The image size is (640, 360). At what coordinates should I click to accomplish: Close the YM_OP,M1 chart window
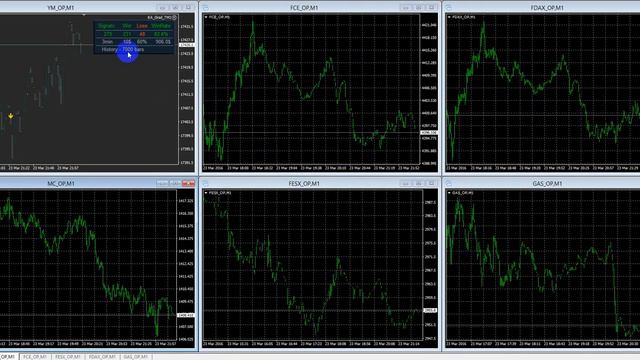click(x=188, y=8)
